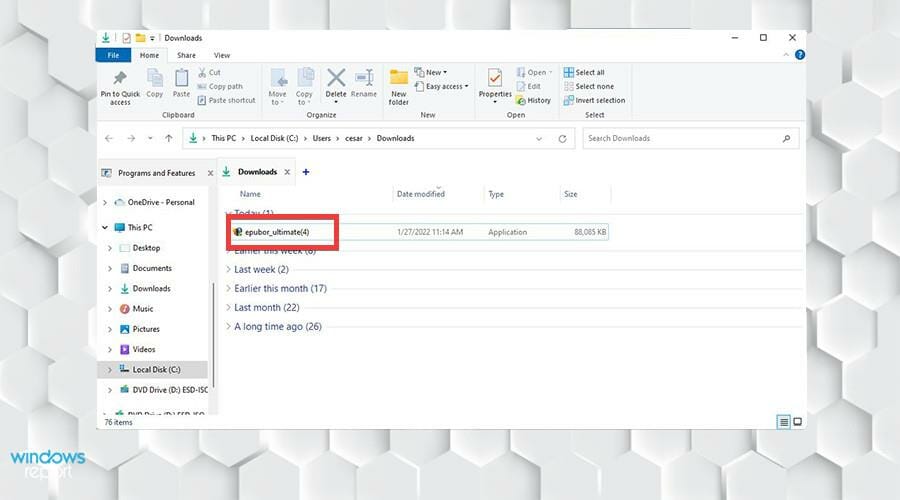Click Invert selection
The height and width of the screenshot is (500, 900).
click(594, 100)
